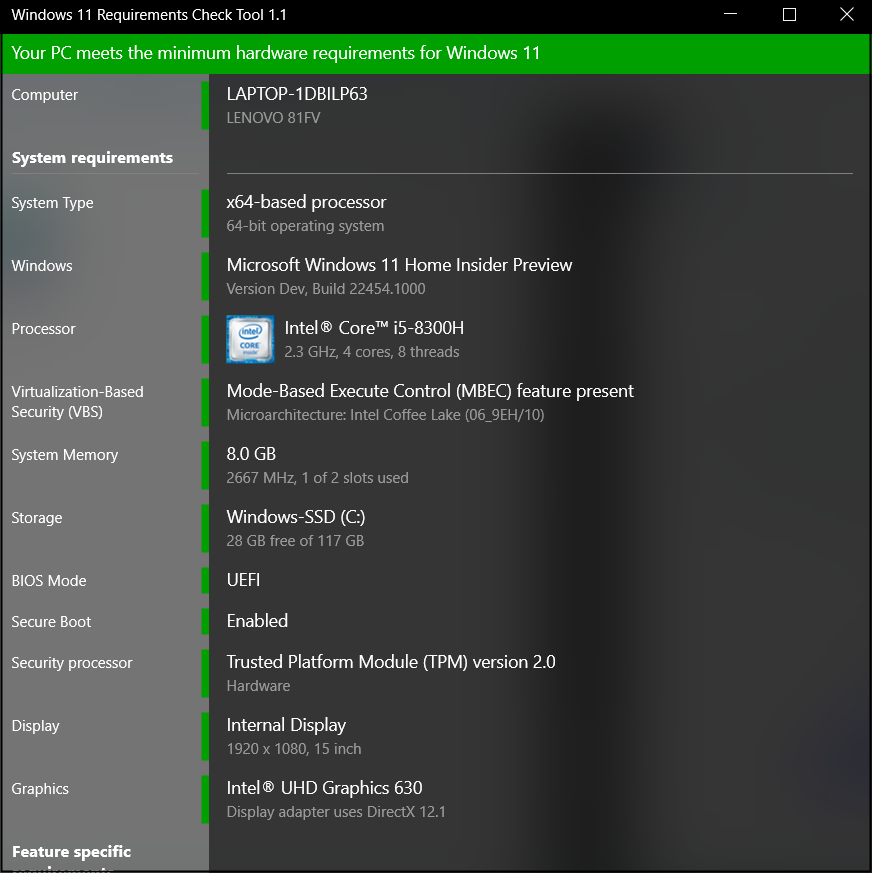The image size is (872, 873).
Task: Click '2667 MHz, 1 of 2 slots used'
Action: 317,478
